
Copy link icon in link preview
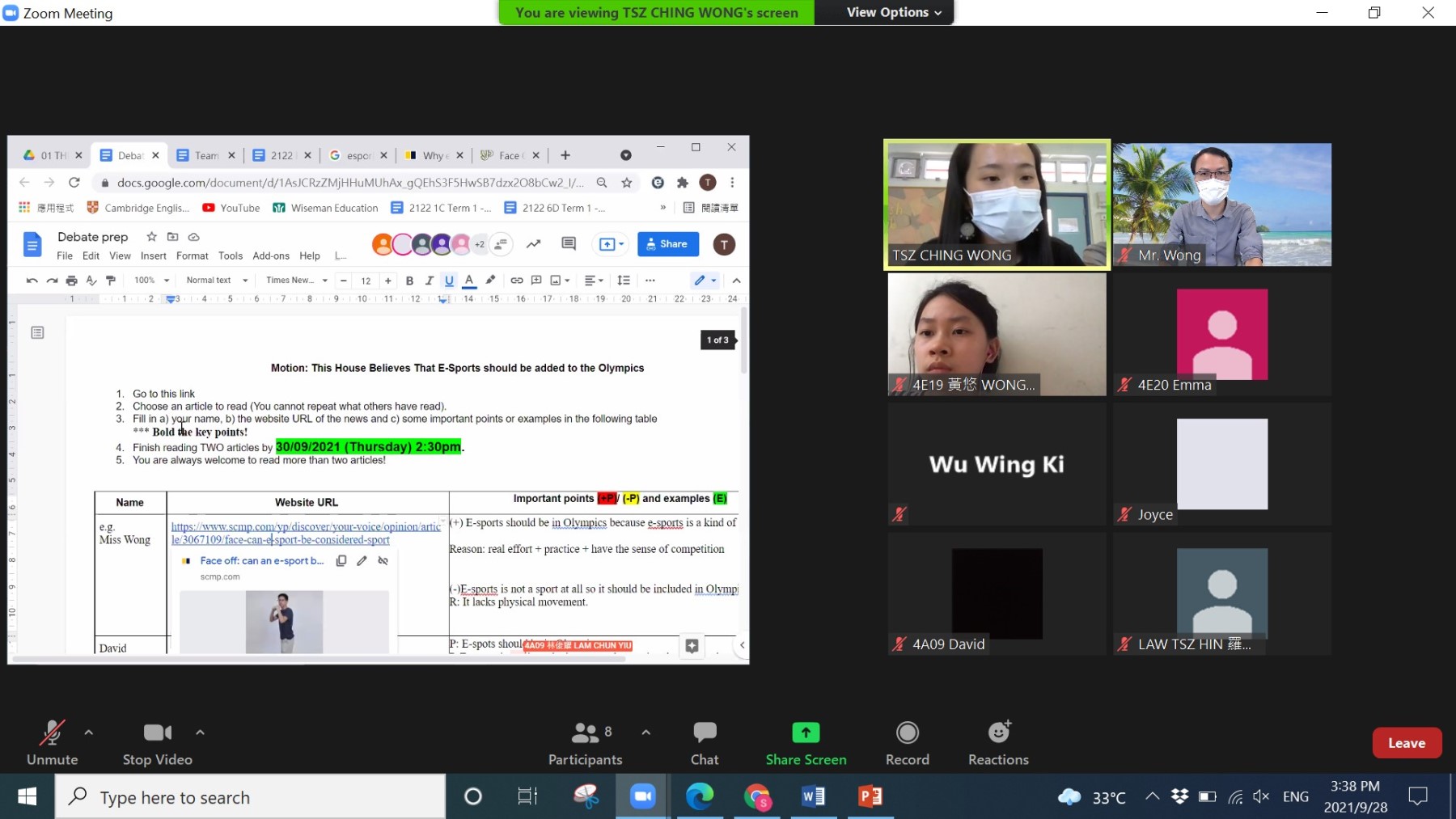tap(341, 560)
